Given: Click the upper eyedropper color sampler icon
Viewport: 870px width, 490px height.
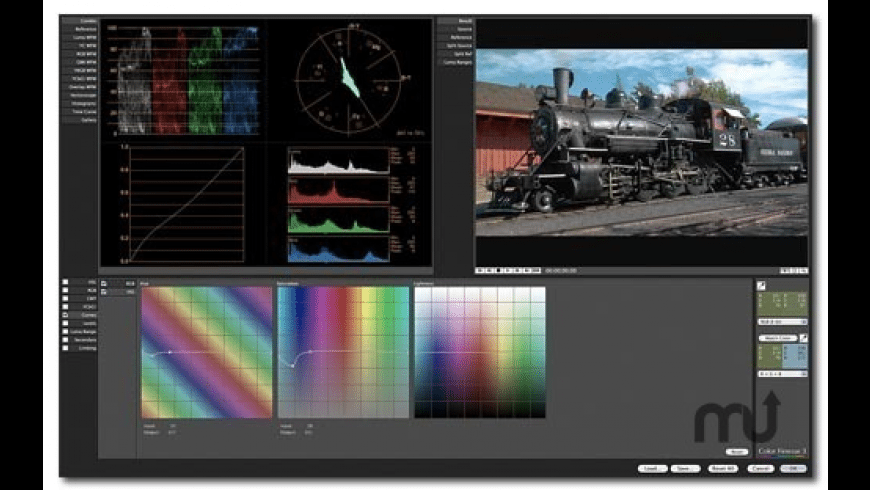Looking at the screenshot, I should click(760, 286).
